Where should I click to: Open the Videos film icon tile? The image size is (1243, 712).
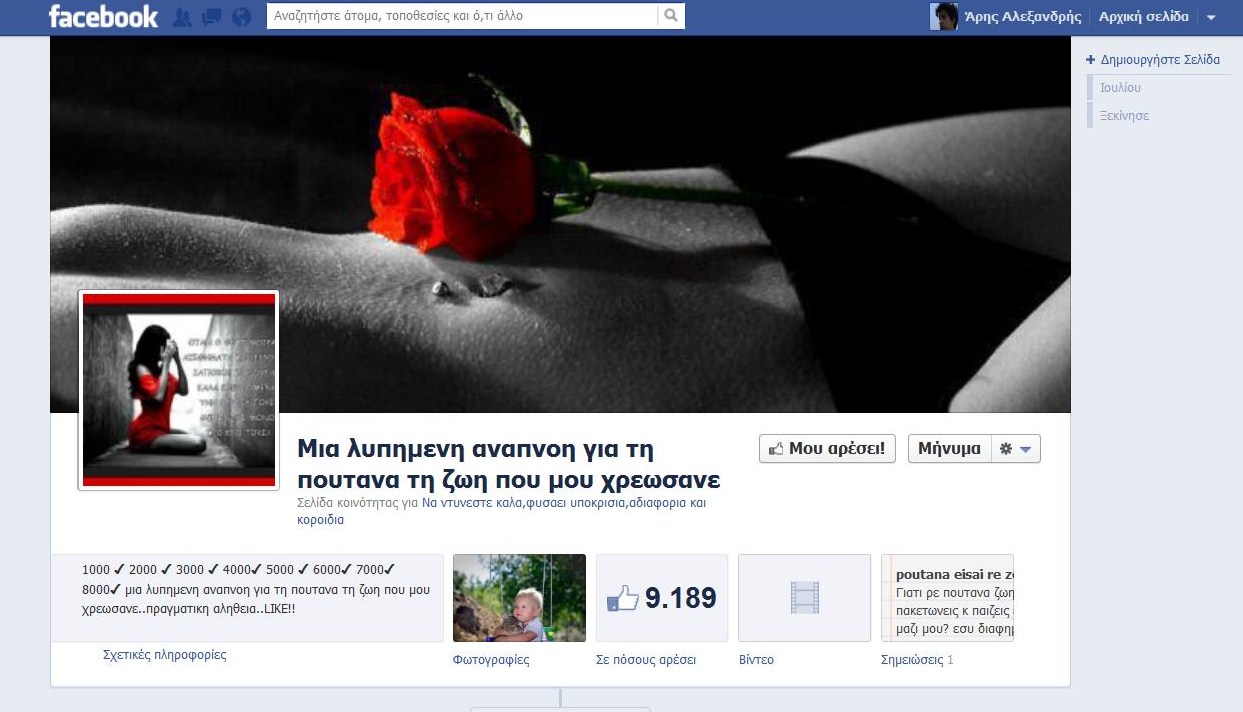[804, 598]
